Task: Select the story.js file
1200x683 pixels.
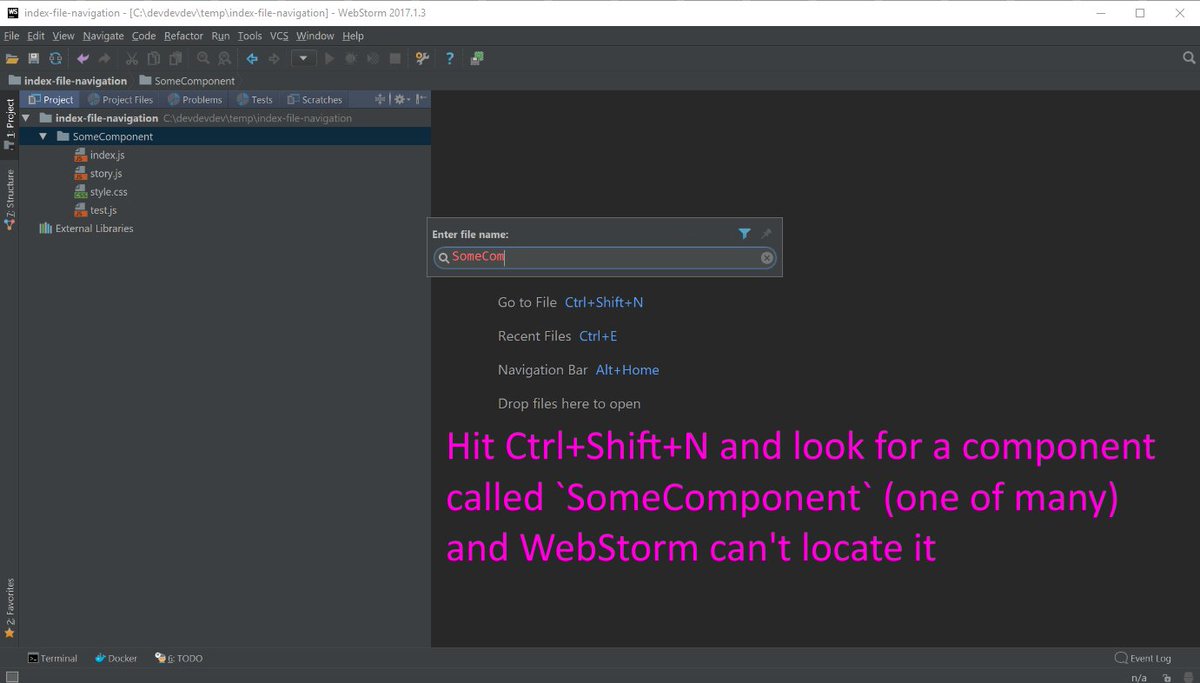Action: [99, 173]
